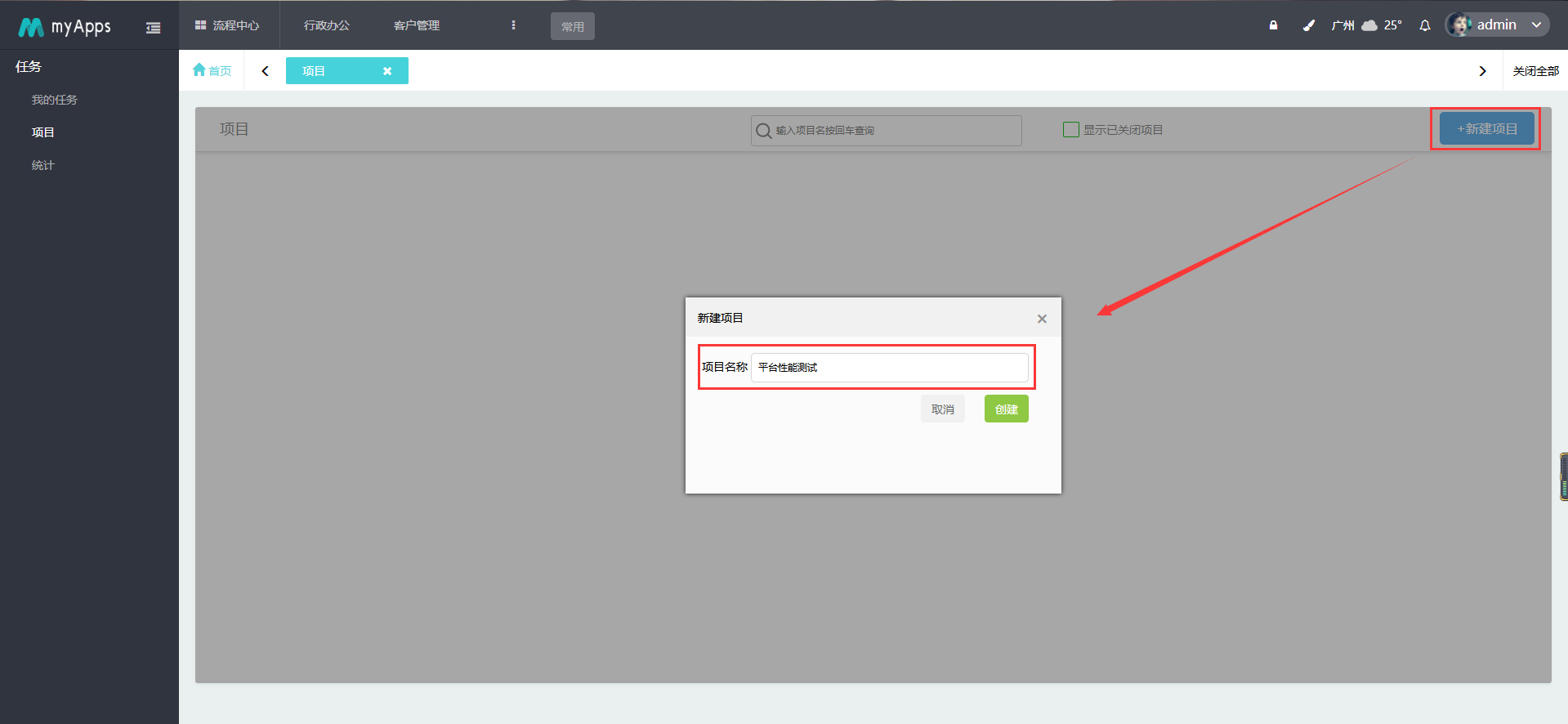Expand the admin account dropdown arrow
This screenshot has height=724, width=1568.
point(1536,25)
